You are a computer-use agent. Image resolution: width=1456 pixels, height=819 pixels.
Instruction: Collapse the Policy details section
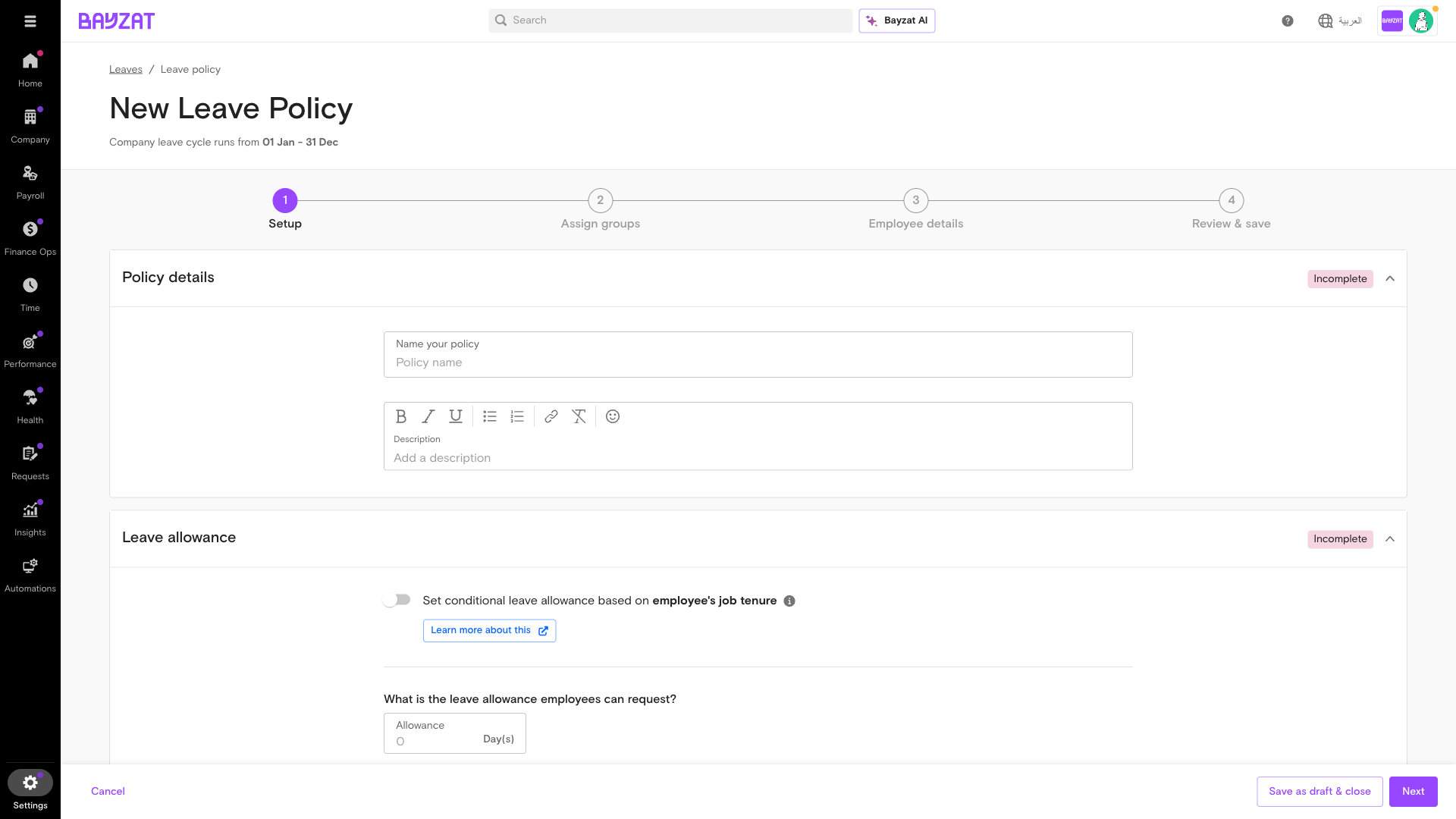pos(1390,278)
